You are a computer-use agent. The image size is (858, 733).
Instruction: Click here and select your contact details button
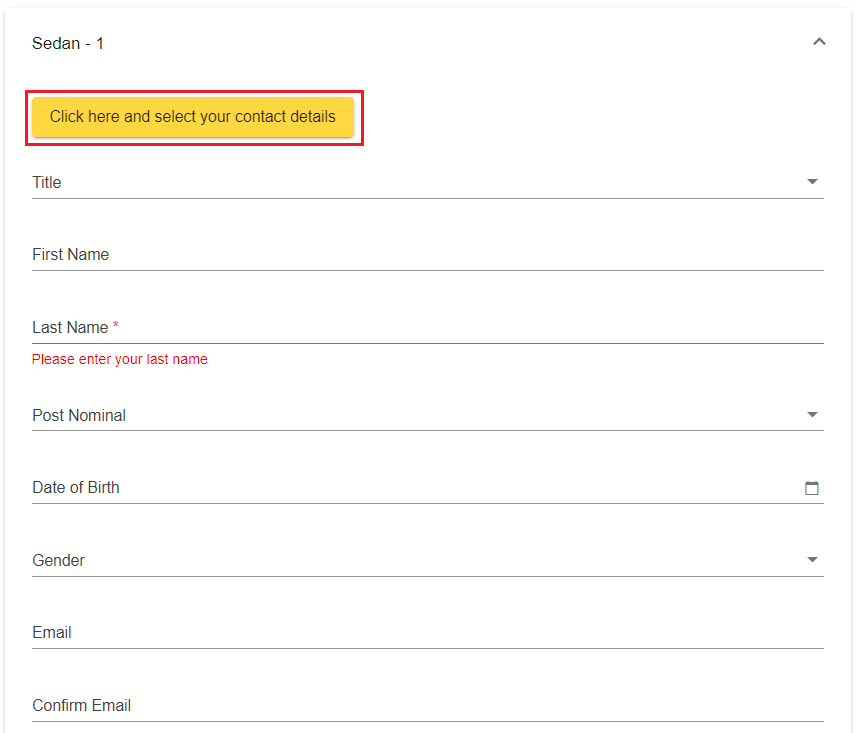193,117
